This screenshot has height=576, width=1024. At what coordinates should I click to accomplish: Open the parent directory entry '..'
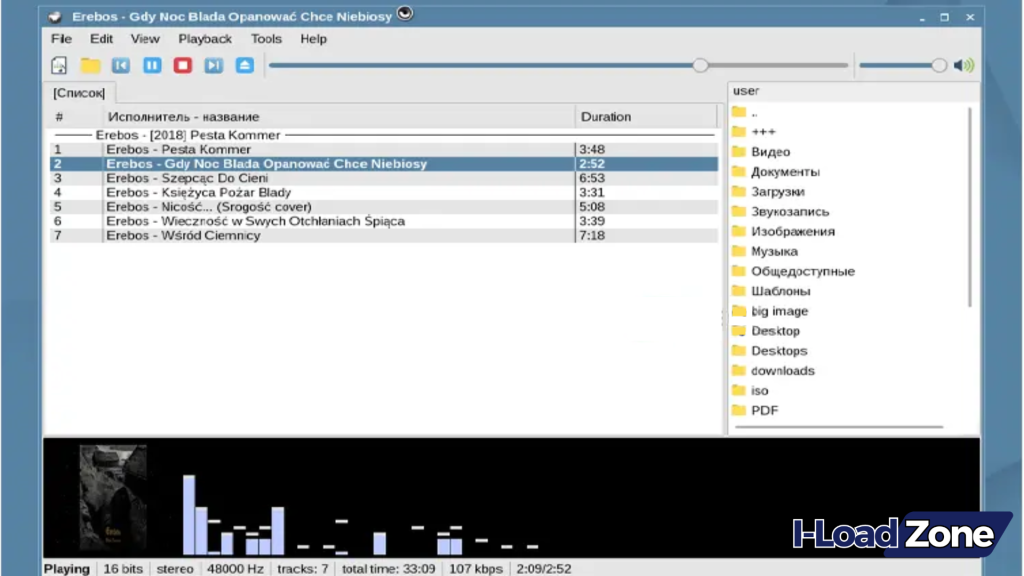point(752,111)
